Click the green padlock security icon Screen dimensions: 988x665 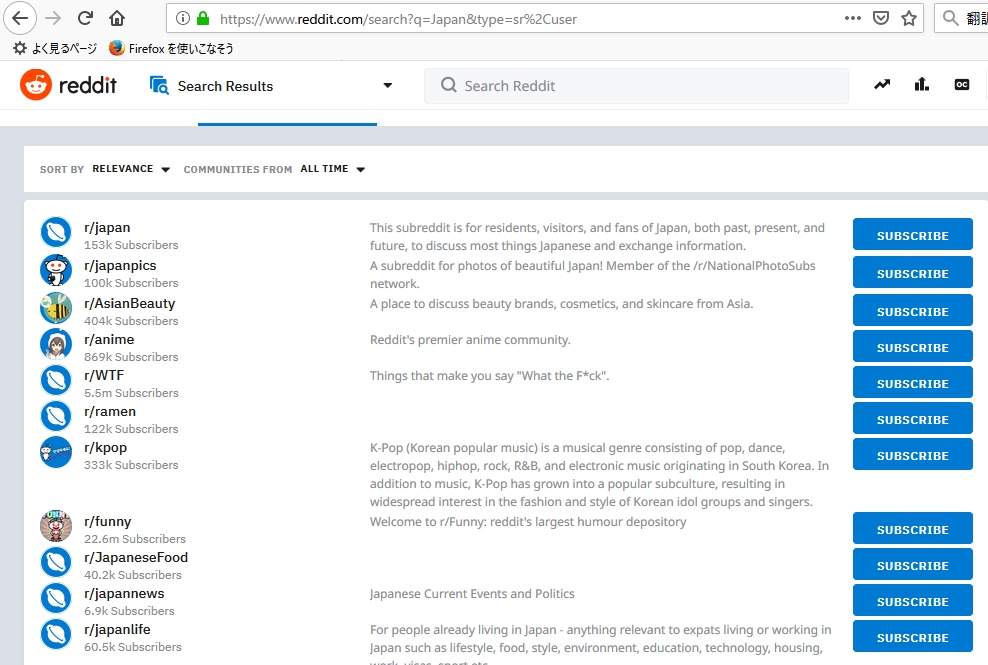(203, 18)
